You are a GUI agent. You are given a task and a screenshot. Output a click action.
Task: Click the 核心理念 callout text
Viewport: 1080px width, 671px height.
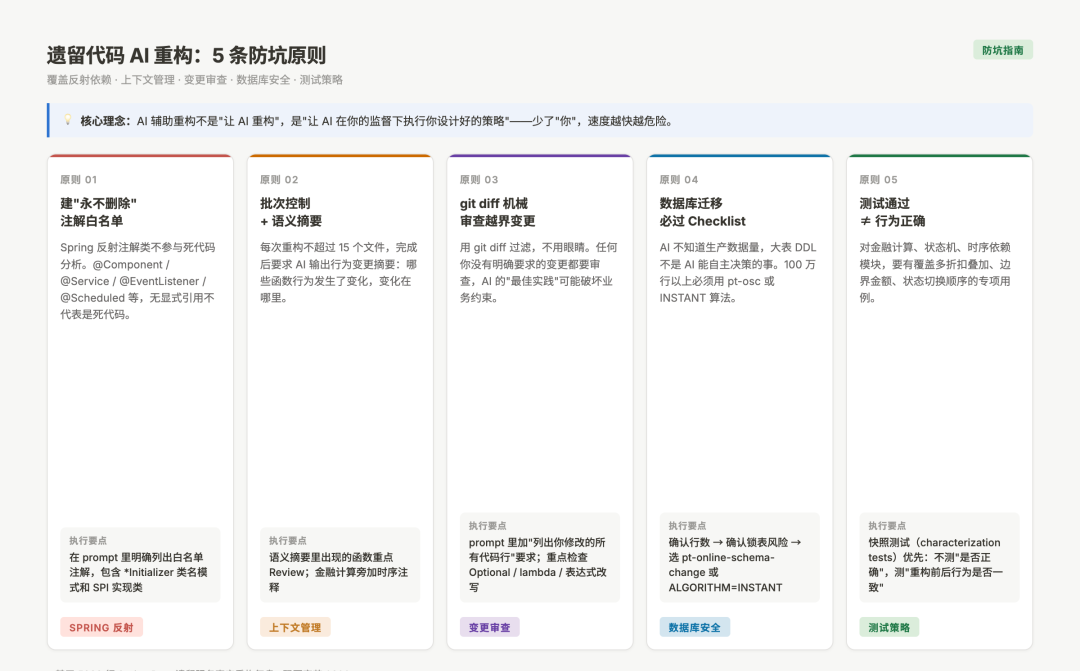click(x=377, y=121)
